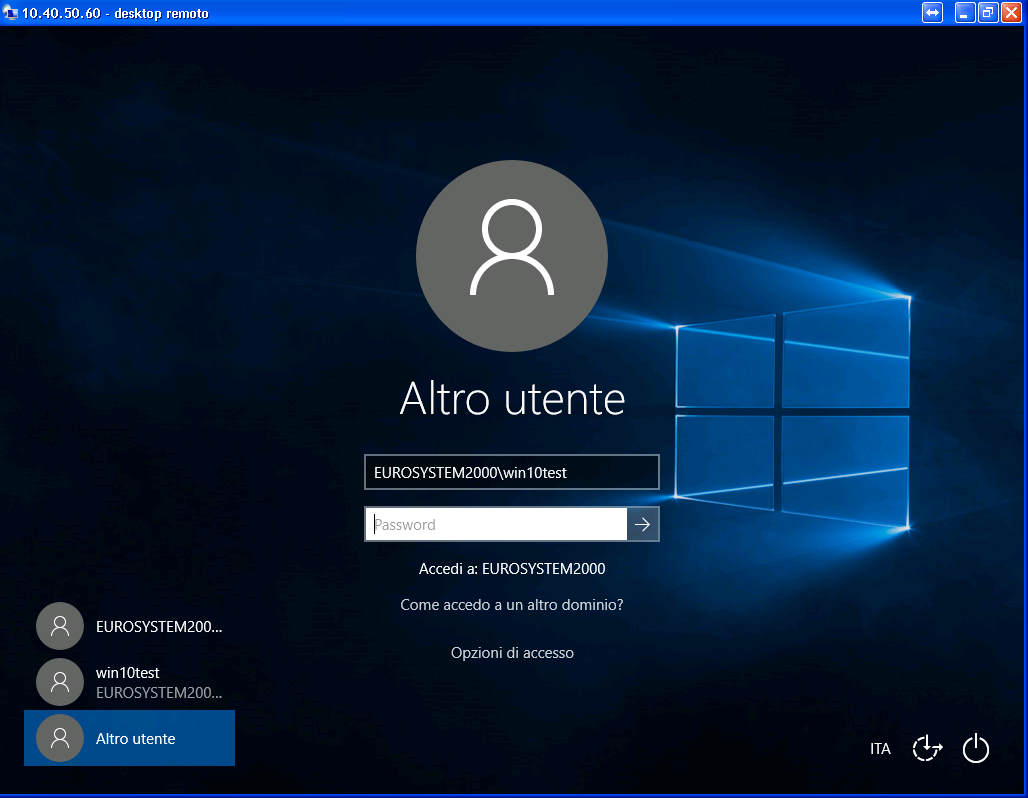Image resolution: width=1028 pixels, height=798 pixels.
Task: Click the window title '10.40.50.60 - desktop remoto'
Action: click(115, 13)
